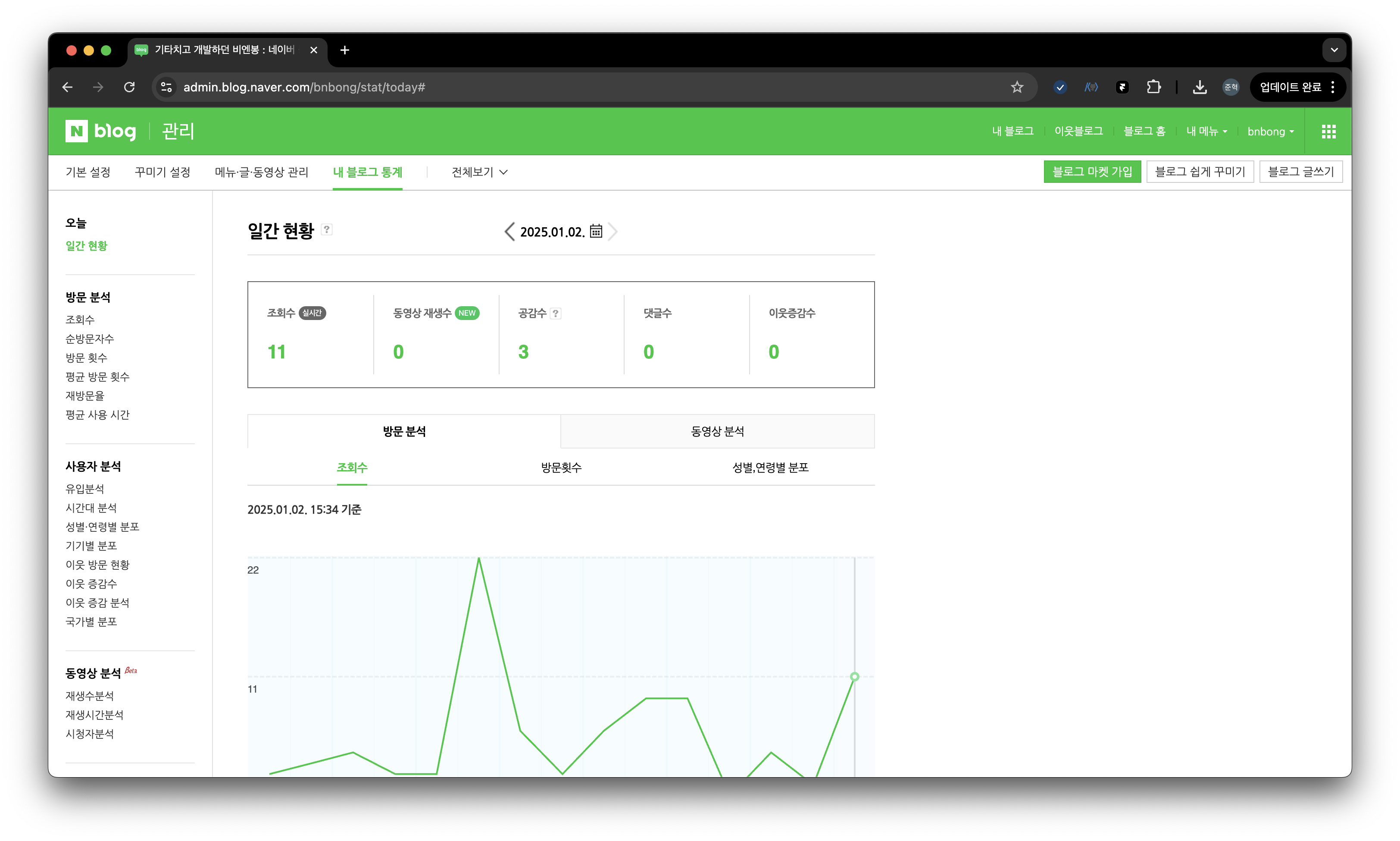Open the bnbong account dropdown
This screenshot has height=841, width=1400.
coord(1271,132)
